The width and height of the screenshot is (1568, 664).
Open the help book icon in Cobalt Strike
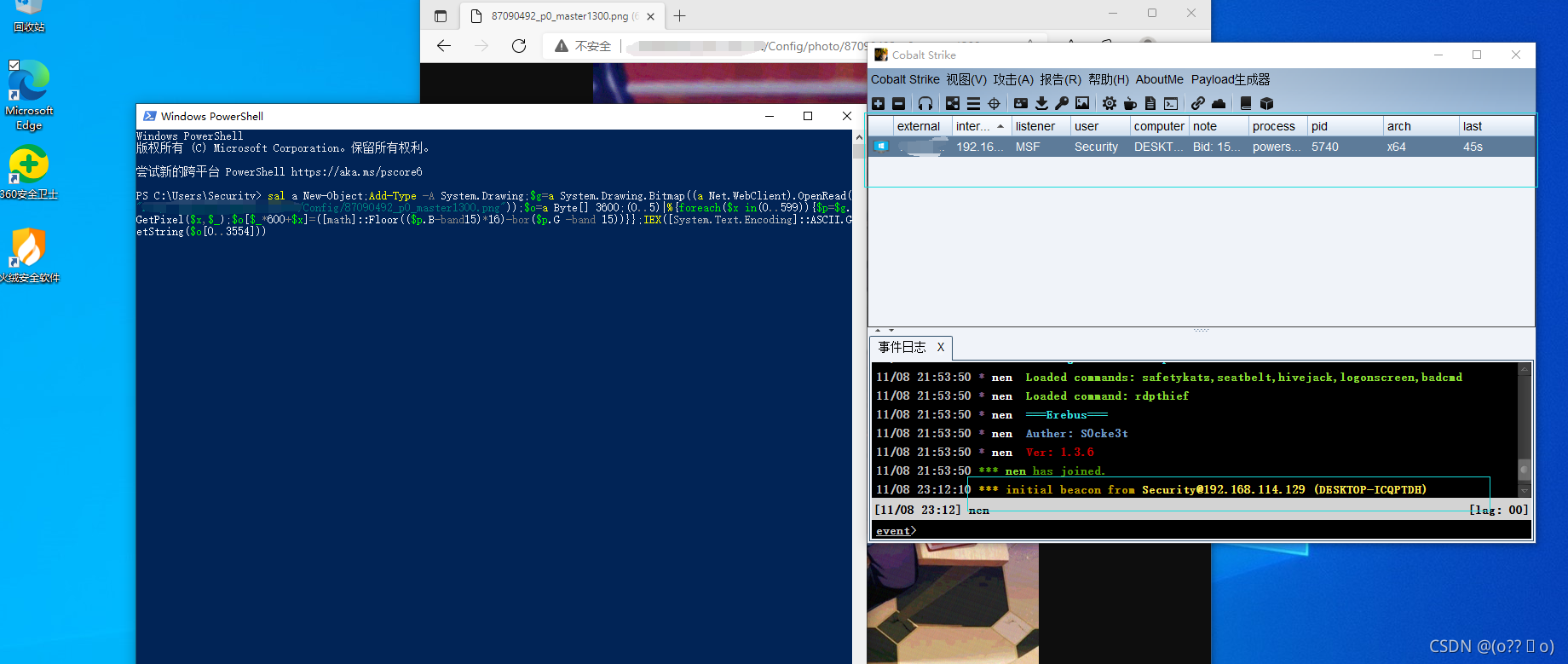coord(1246,103)
